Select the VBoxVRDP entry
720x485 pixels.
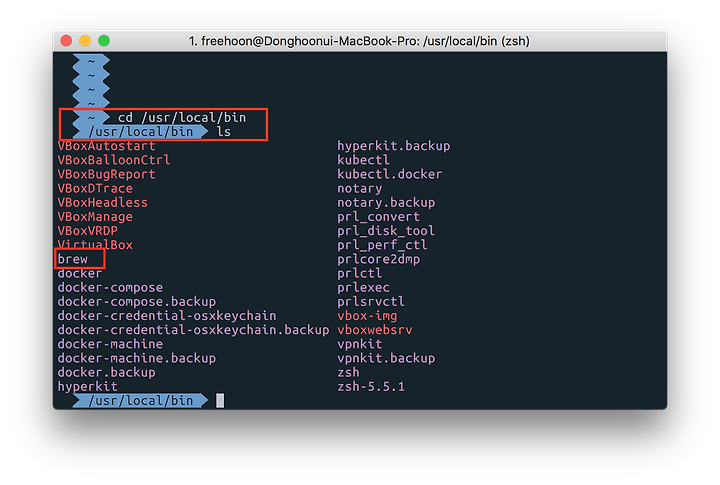88,231
